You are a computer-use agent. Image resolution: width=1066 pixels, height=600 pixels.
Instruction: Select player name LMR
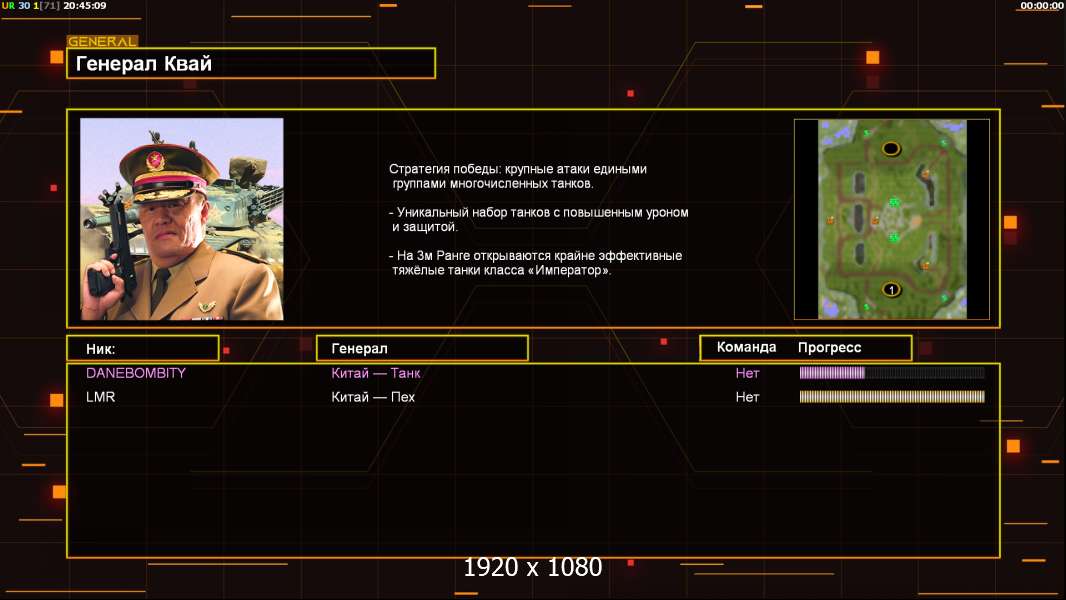coord(101,397)
